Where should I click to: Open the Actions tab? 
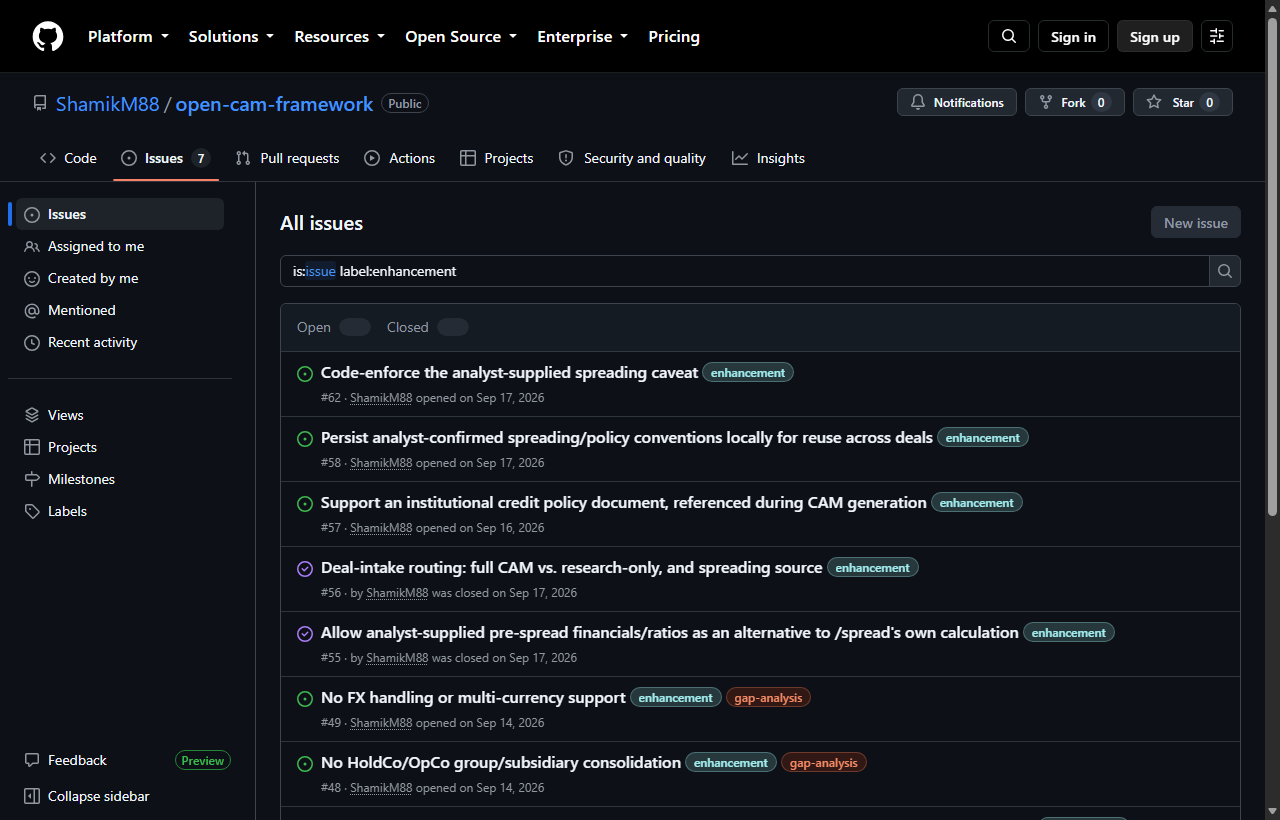point(400,158)
